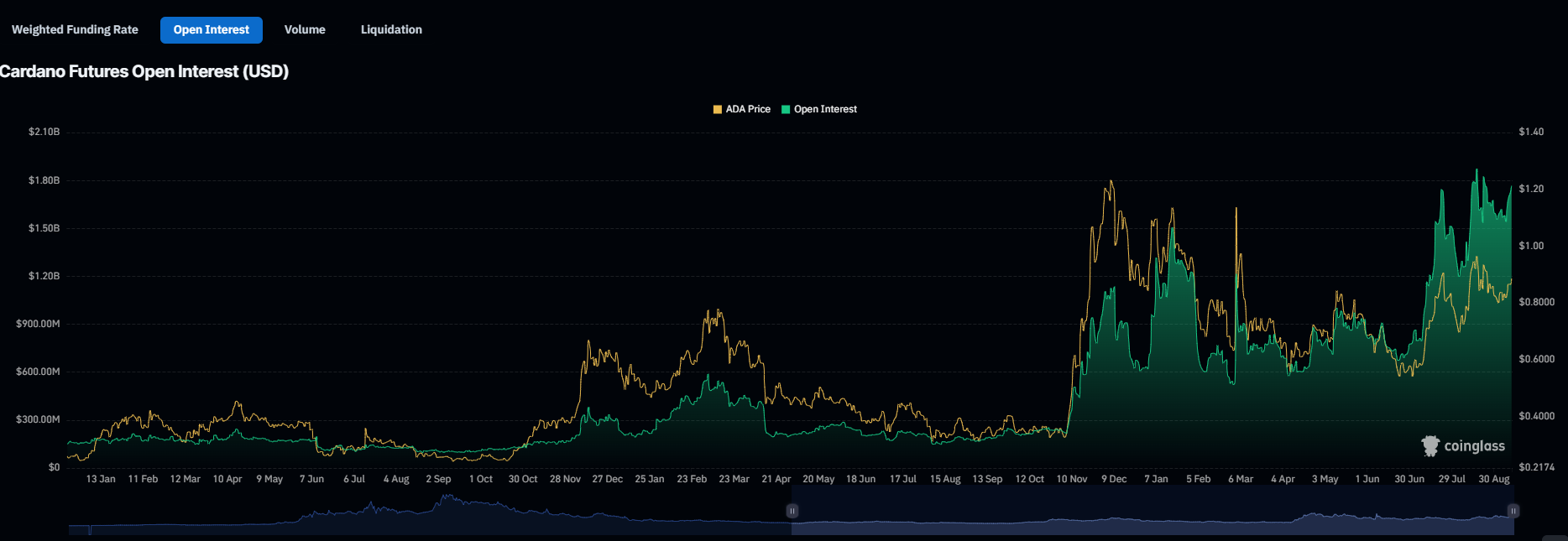The image size is (1568, 541).
Task: Click the 30 Aug date axis label
Action: [1493, 479]
